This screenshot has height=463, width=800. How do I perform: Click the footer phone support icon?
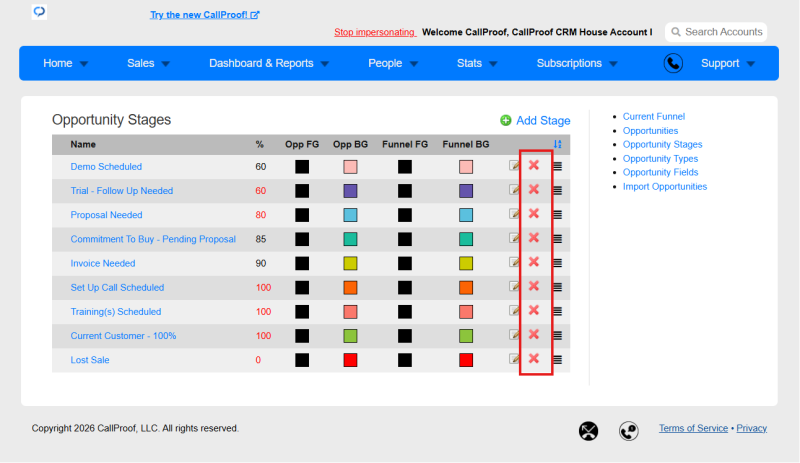[x=629, y=431]
